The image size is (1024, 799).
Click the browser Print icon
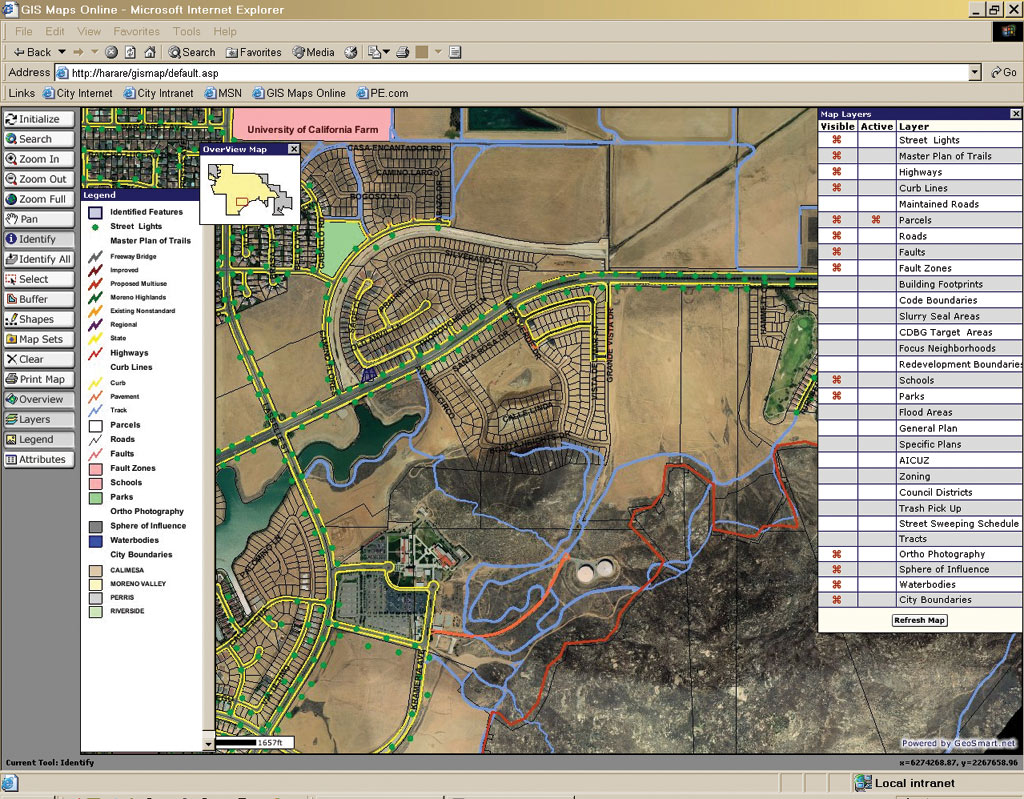[403, 52]
